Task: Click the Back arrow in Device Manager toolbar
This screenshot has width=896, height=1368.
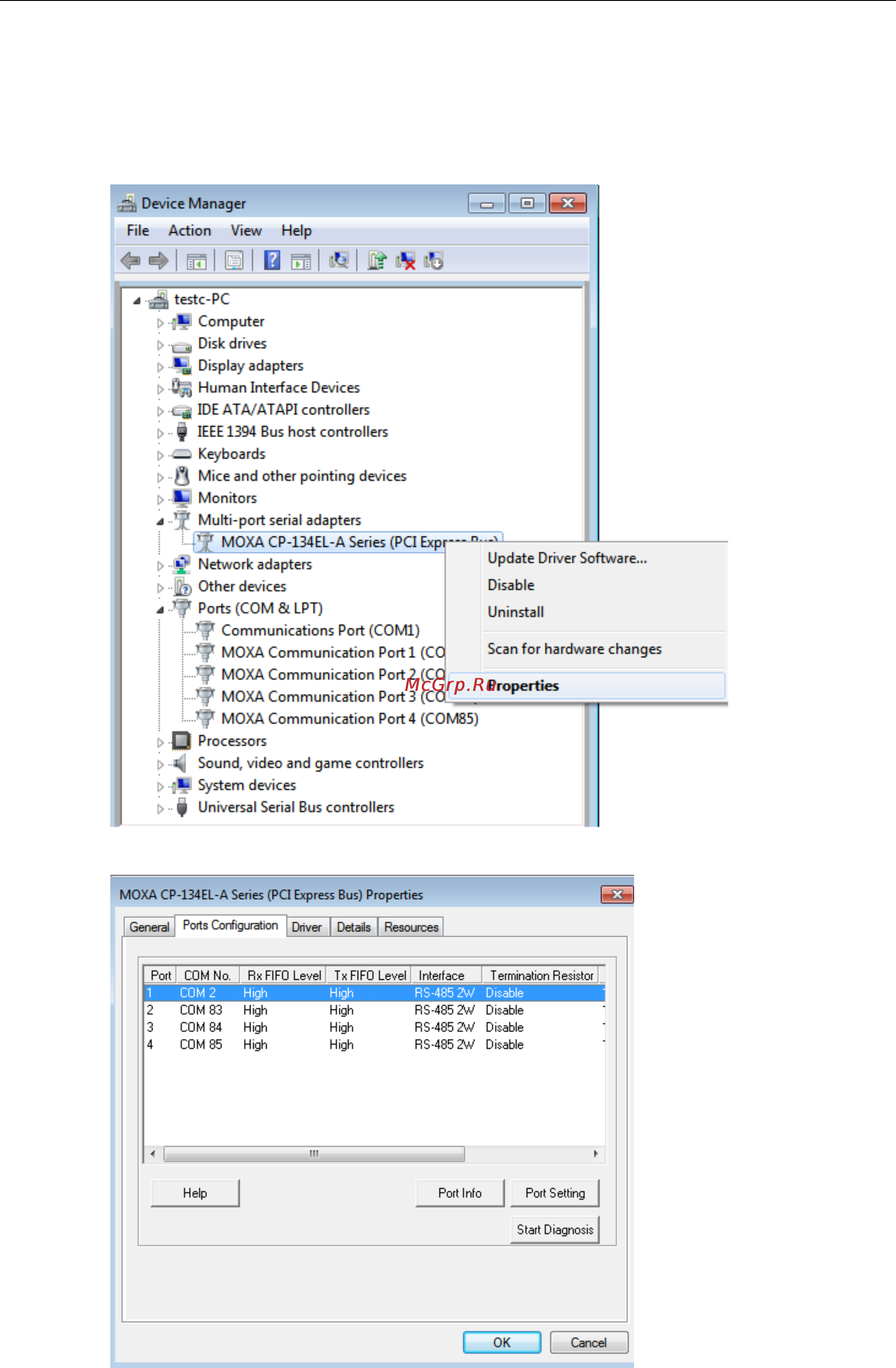Action: tap(130, 261)
